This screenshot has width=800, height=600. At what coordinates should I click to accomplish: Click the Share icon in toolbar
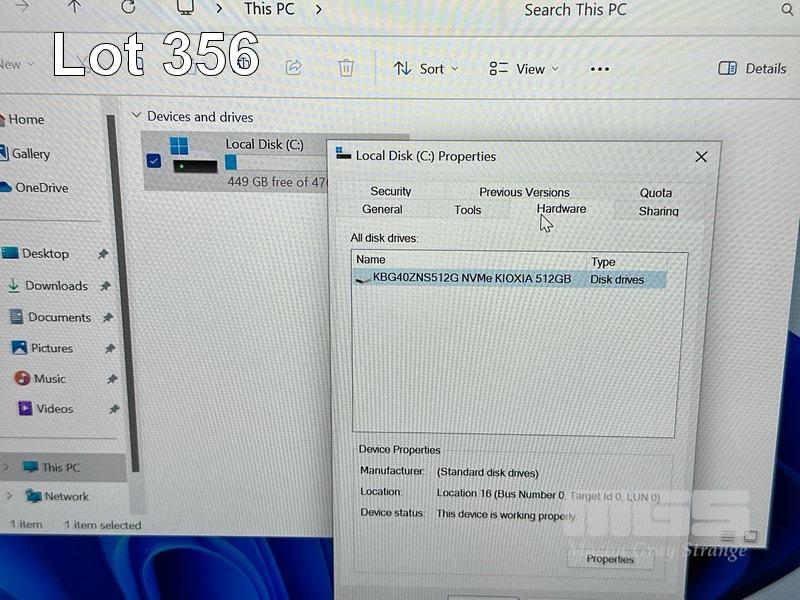[294, 68]
